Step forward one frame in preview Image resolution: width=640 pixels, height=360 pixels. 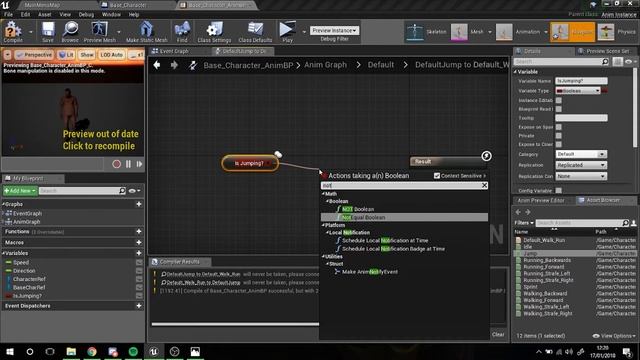[x=139, y=164]
